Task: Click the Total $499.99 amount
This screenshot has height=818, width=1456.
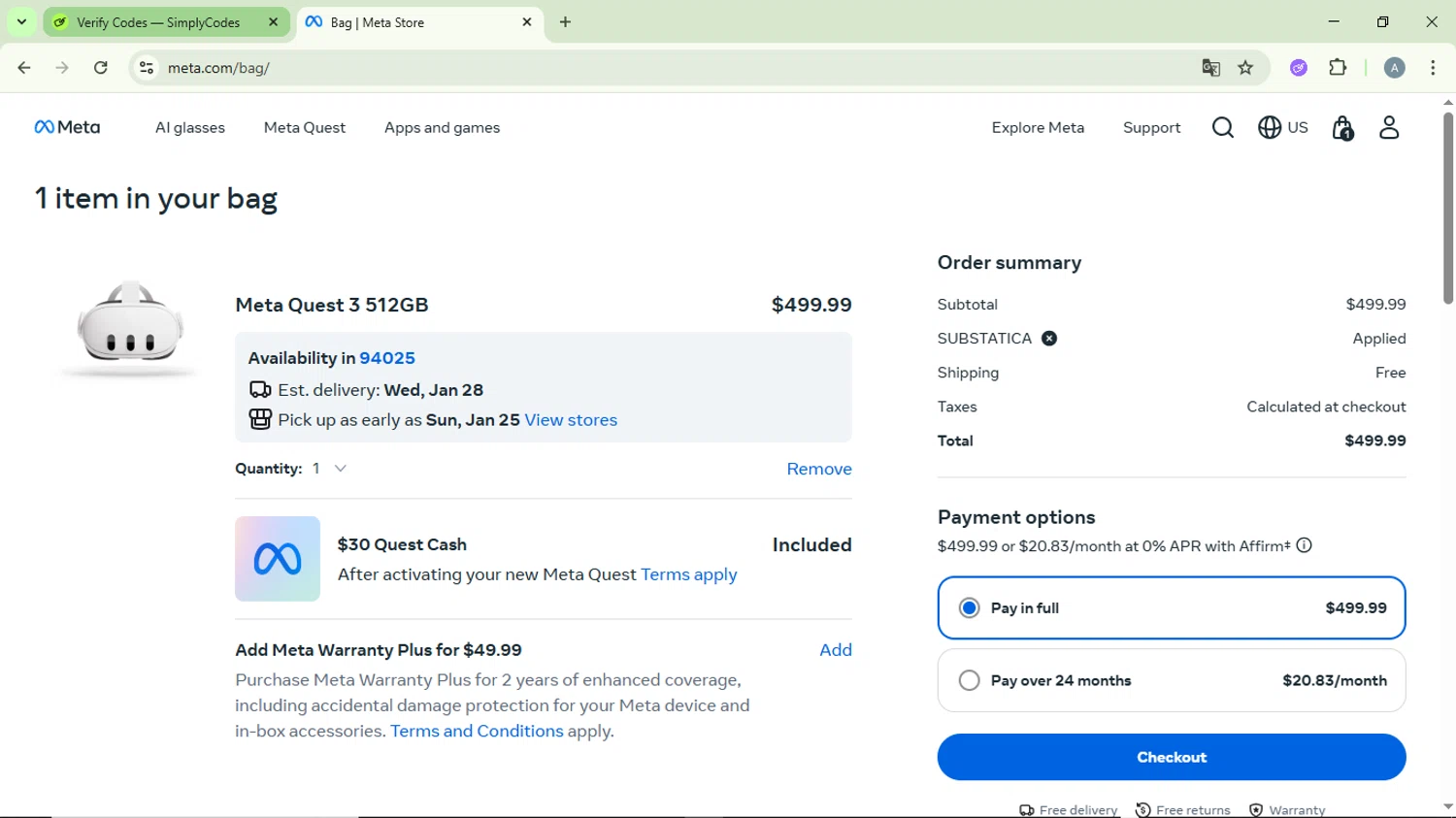Action: [1375, 441]
